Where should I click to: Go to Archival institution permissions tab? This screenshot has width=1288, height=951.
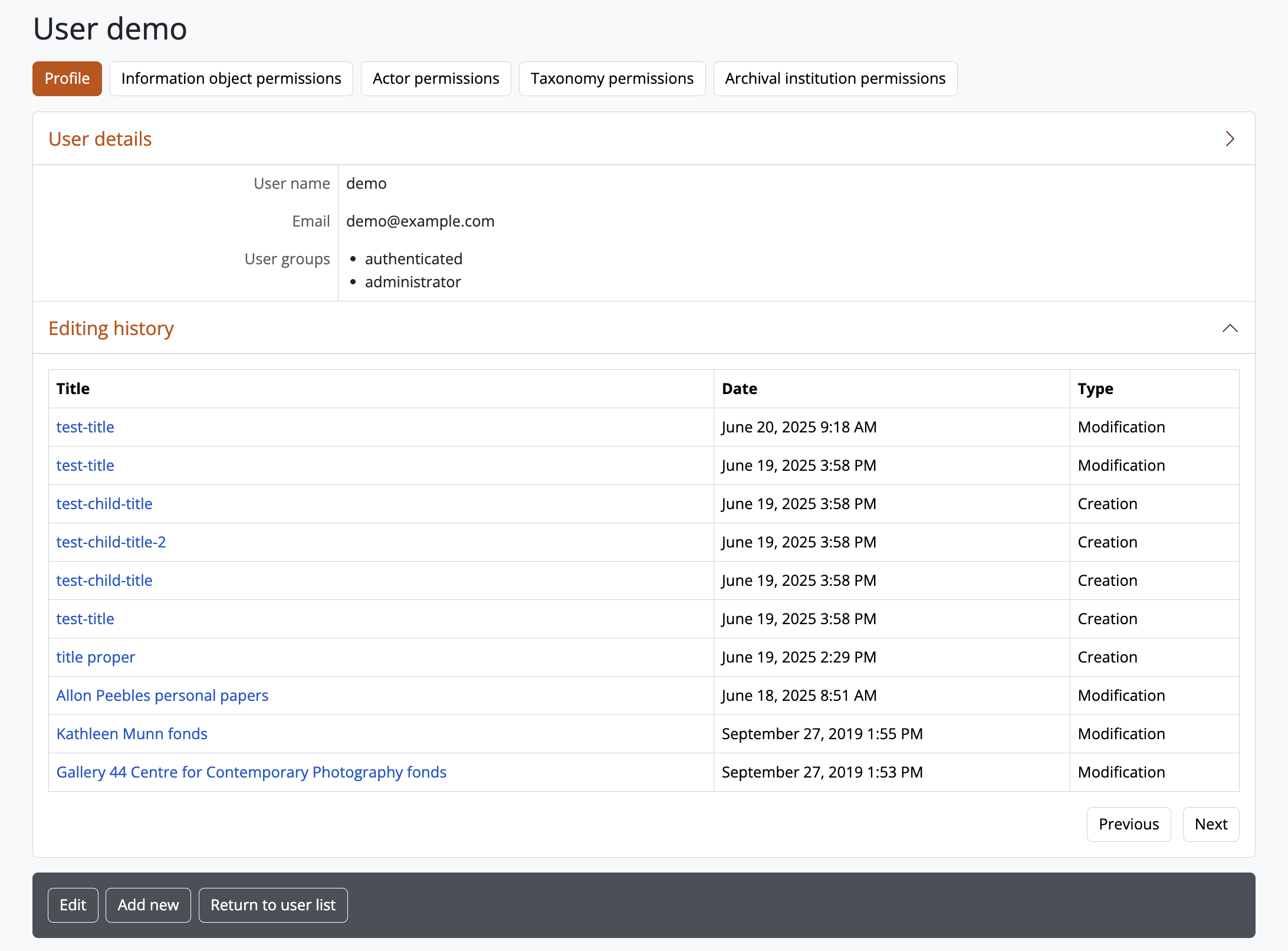click(835, 78)
